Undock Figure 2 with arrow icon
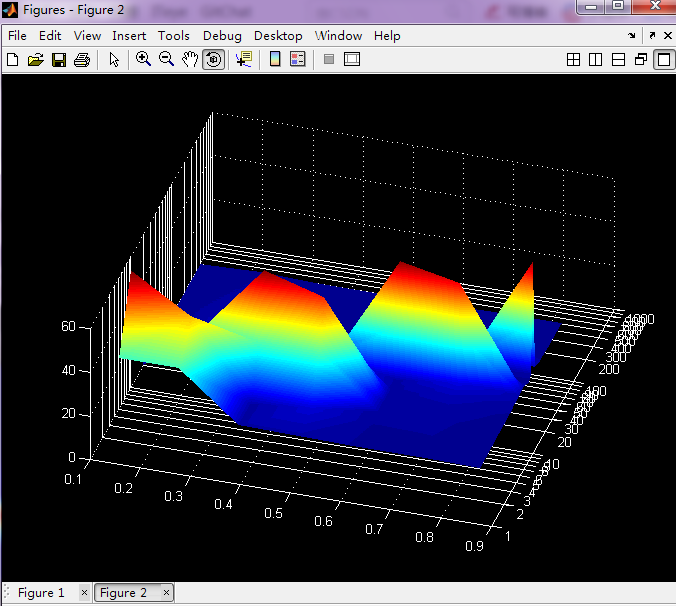The image size is (676, 606). pyautogui.click(x=652, y=35)
